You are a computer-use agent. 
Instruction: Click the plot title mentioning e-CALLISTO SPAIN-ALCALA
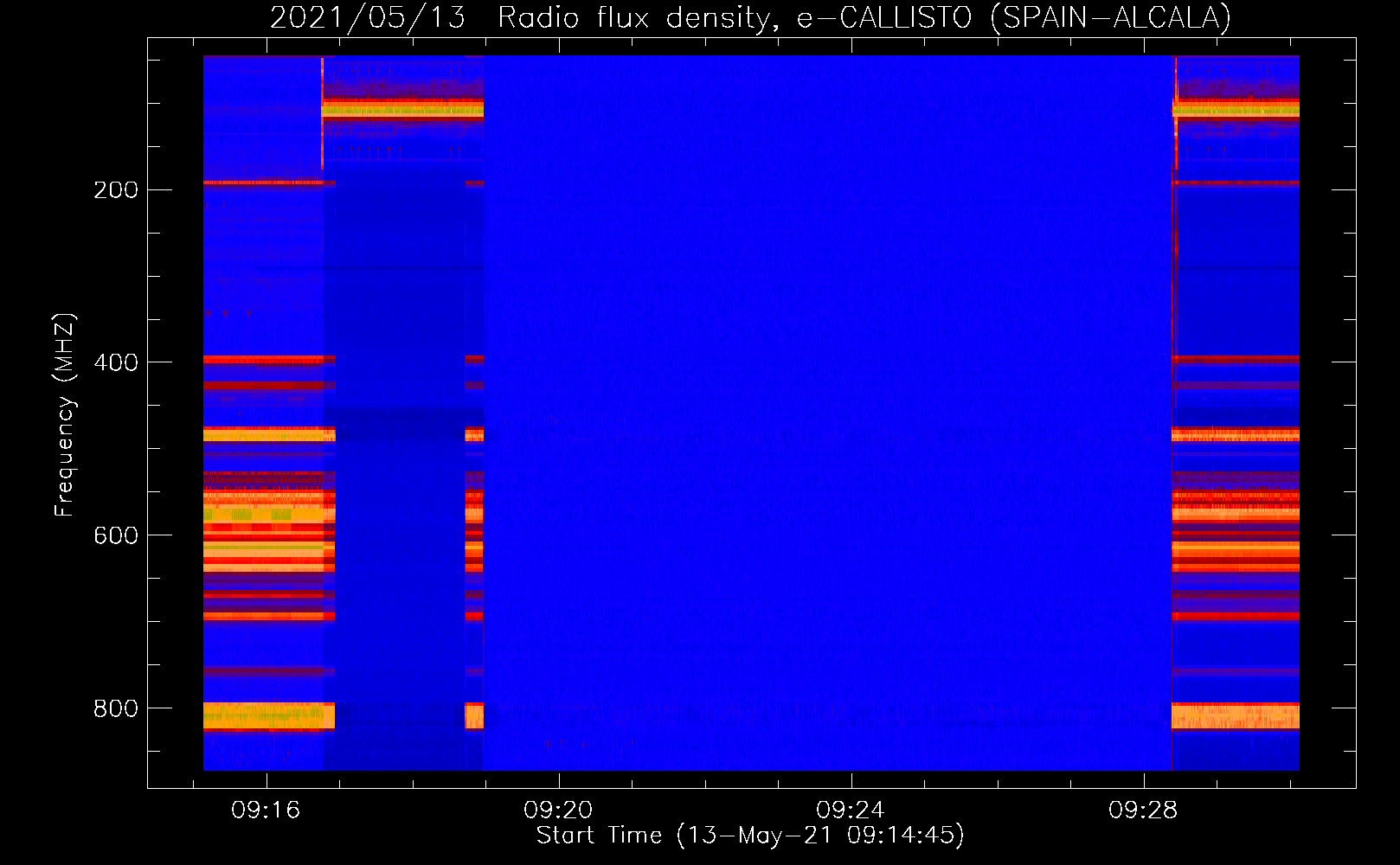(750, 17)
